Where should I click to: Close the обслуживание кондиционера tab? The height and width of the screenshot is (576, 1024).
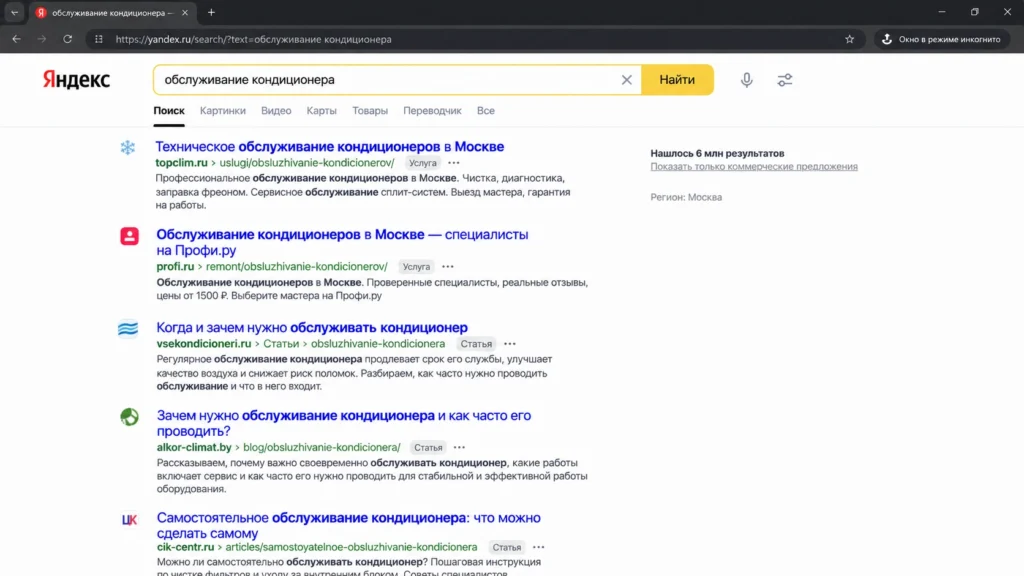(185, 12)
